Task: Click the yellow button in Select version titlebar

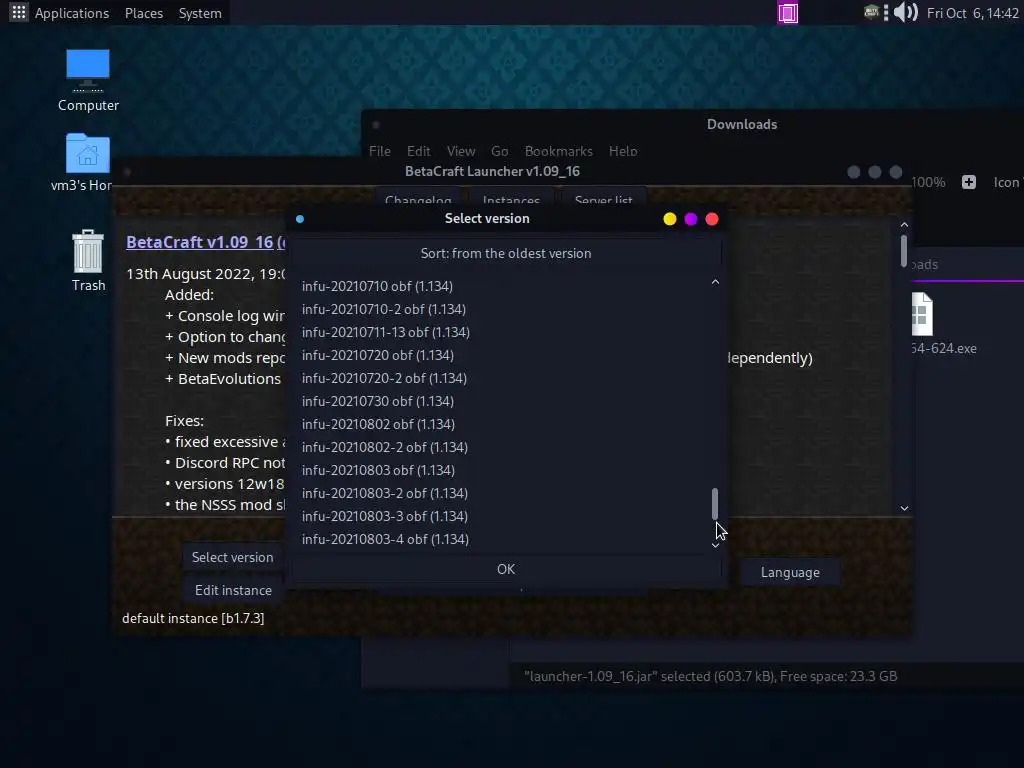Action: (x=669, y=219)
